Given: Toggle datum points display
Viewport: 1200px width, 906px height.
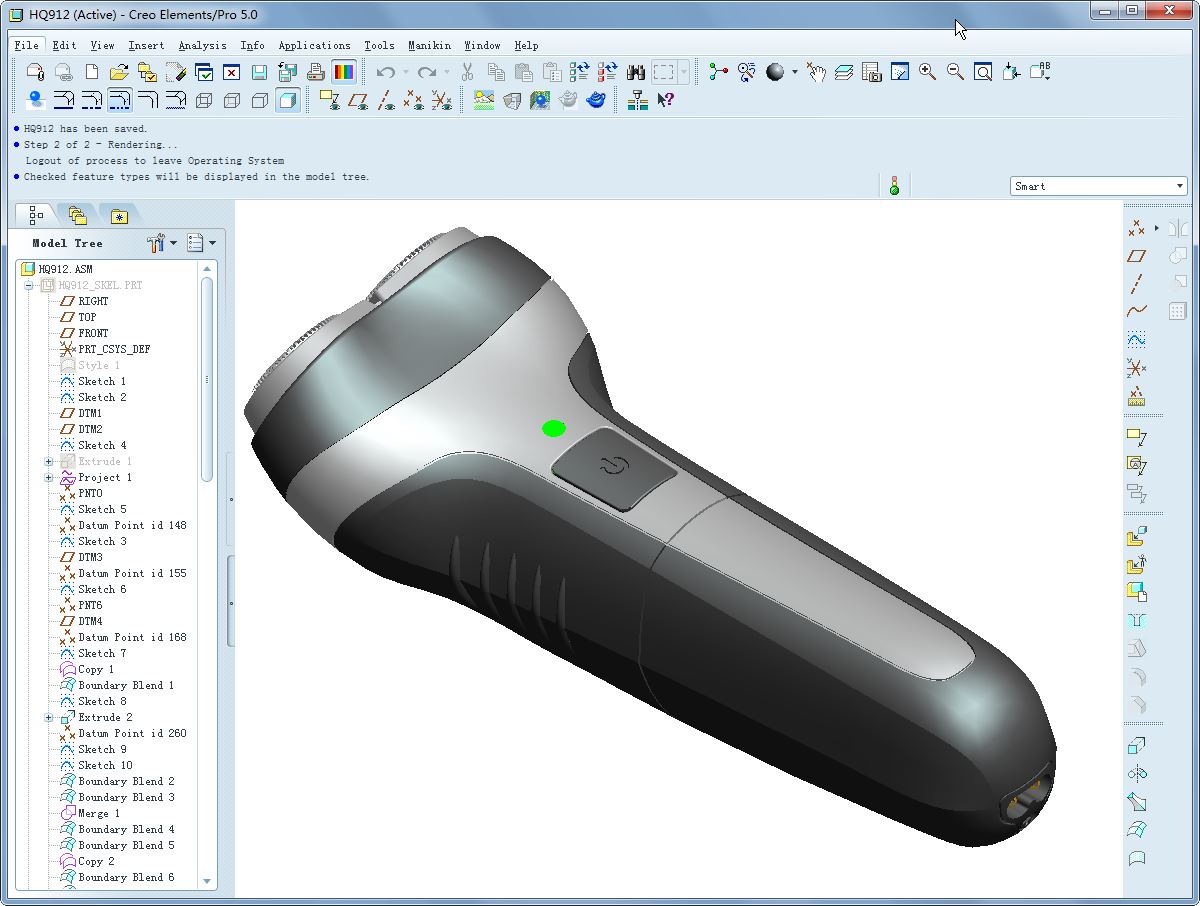Looking at the screenshot, I should pyautogui.click(x=413, y=100).
